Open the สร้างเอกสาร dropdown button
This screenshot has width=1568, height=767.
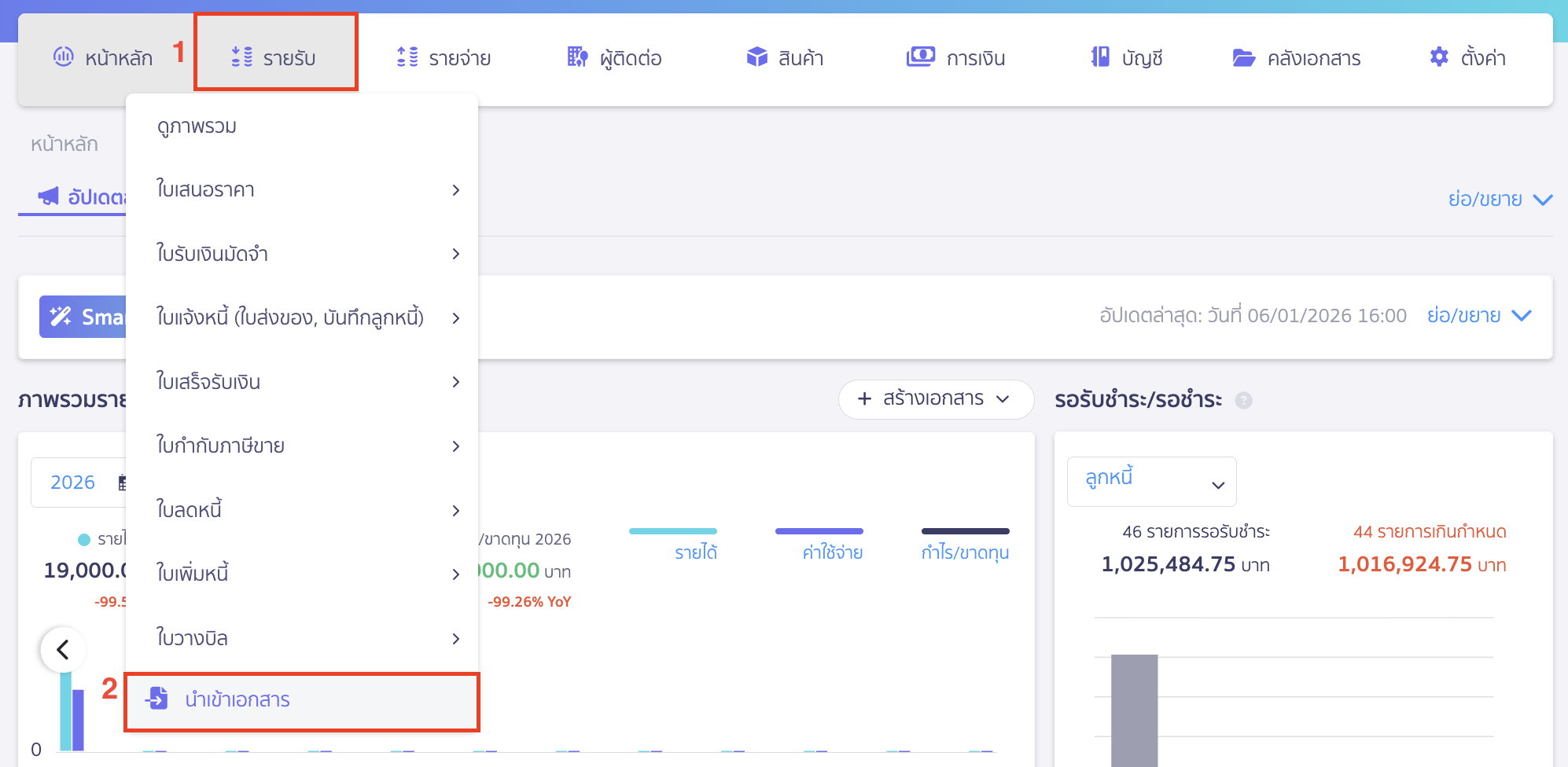click(935, 399)
